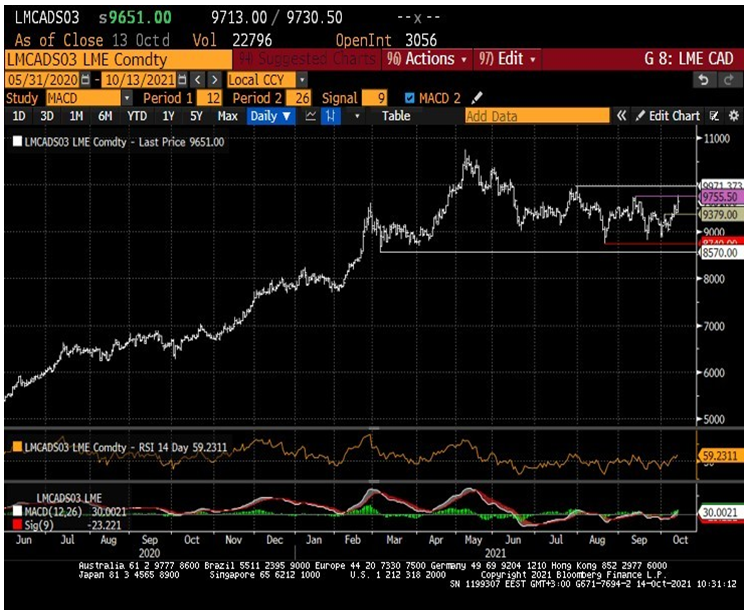Click the 8570.00 price label on axis
749x616 pixels.
pos(721,253)
